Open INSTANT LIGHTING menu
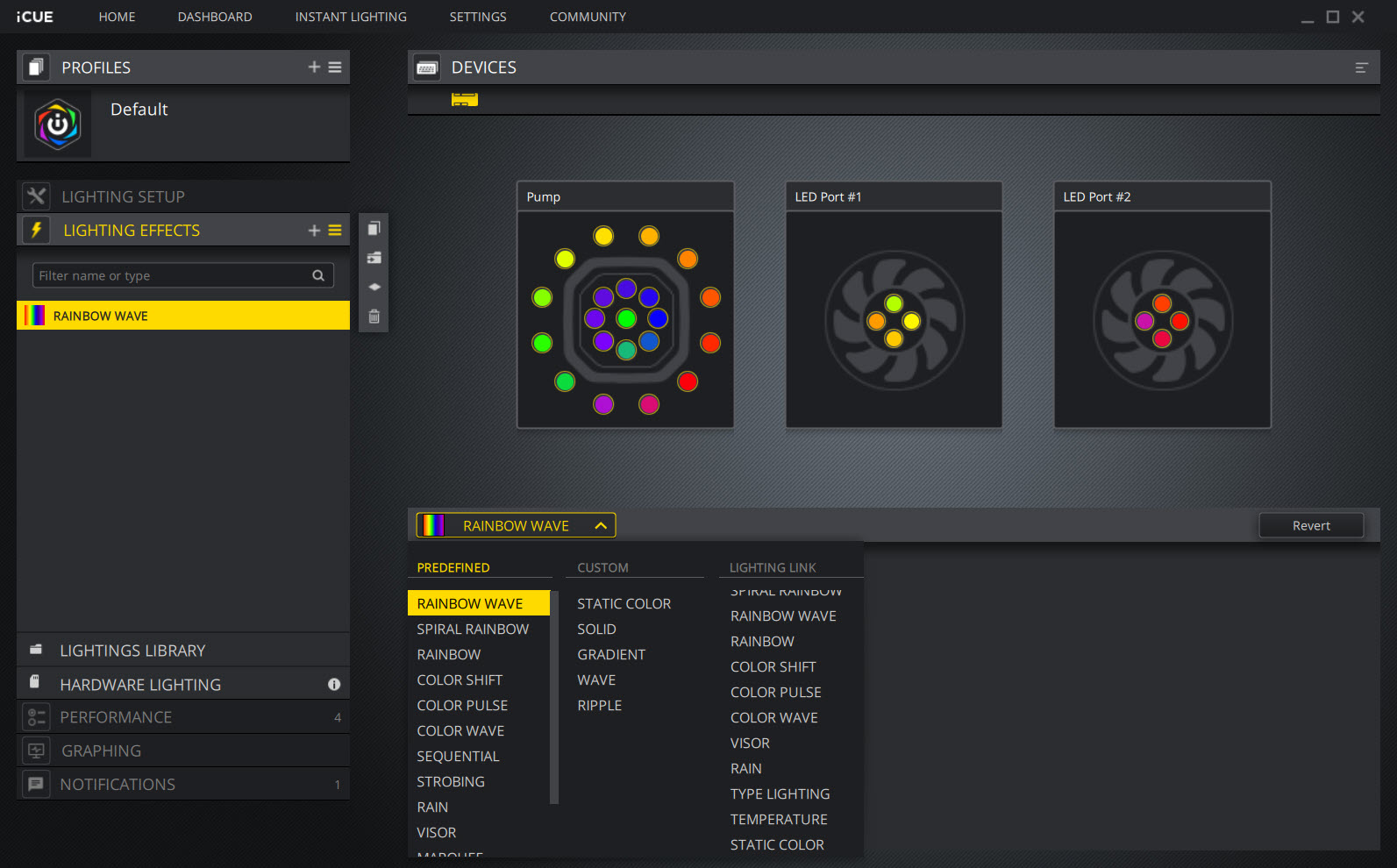The image size is (1397, 868). pos(351,17)
